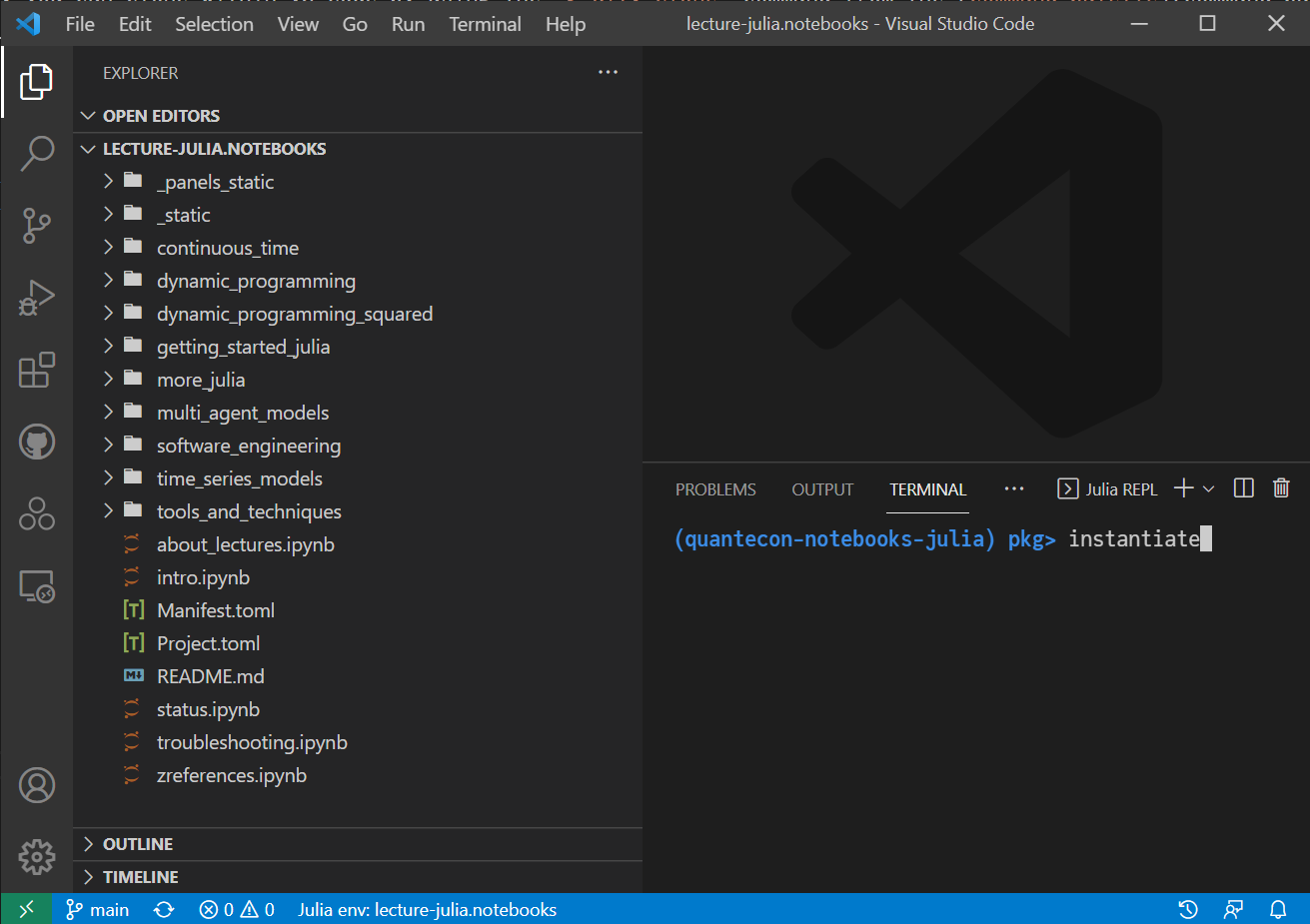Switch to the OUTPUT tab
The width and height of the screenshot is (1310, 924).
822,489
